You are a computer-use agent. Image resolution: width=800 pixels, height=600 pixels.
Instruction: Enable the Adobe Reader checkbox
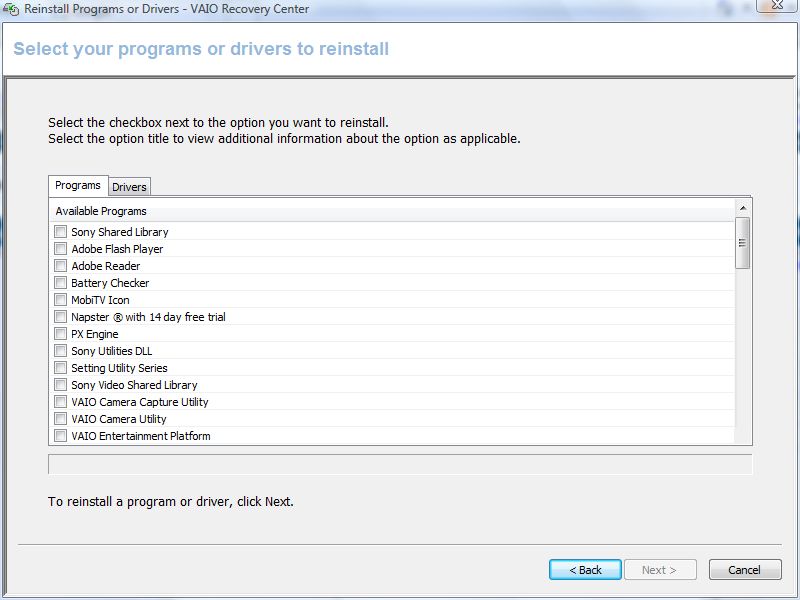point(60,266)
